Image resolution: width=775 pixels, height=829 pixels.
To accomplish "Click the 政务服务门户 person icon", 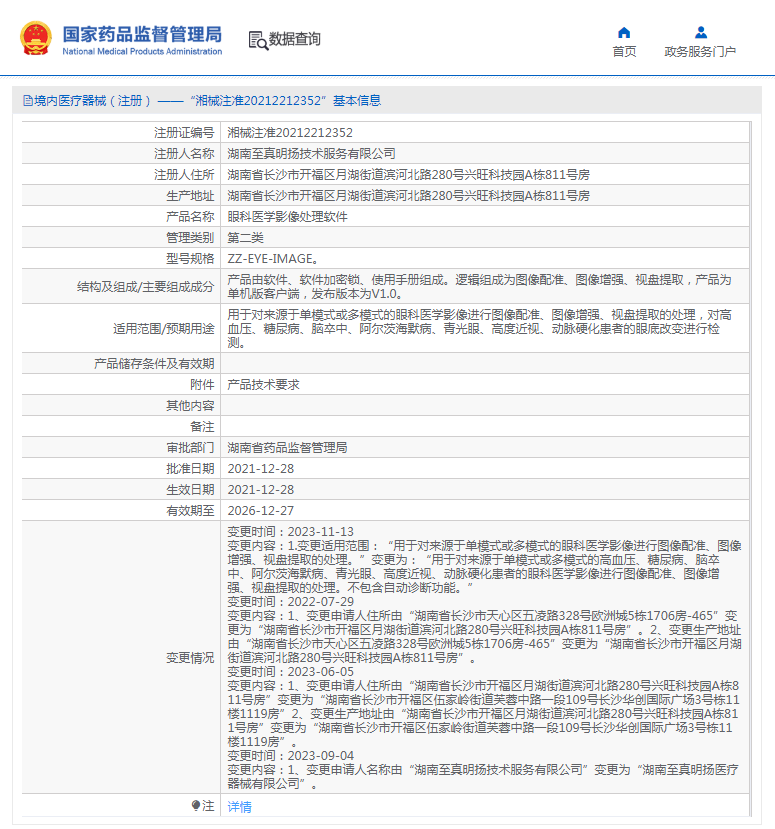I will click(x=700, y=32).
